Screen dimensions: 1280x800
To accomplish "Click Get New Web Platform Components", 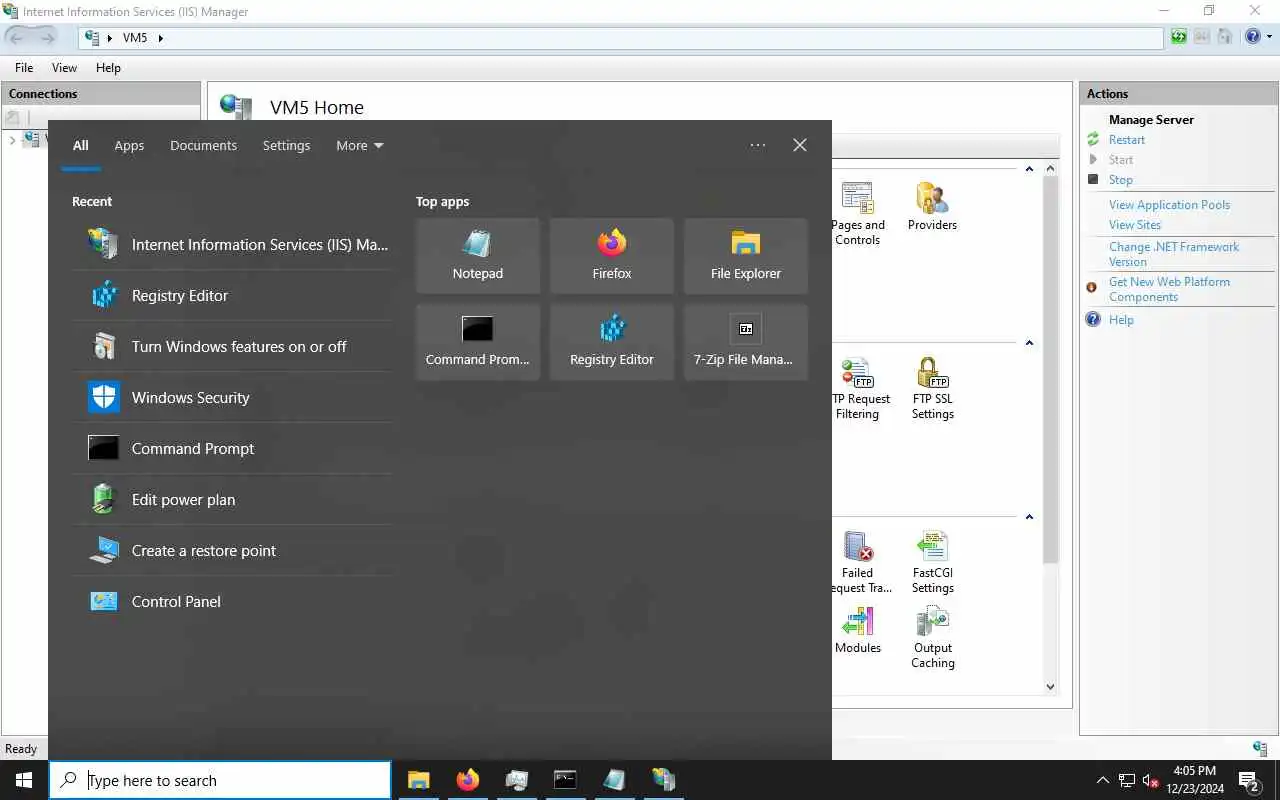I will (1169, 289).
